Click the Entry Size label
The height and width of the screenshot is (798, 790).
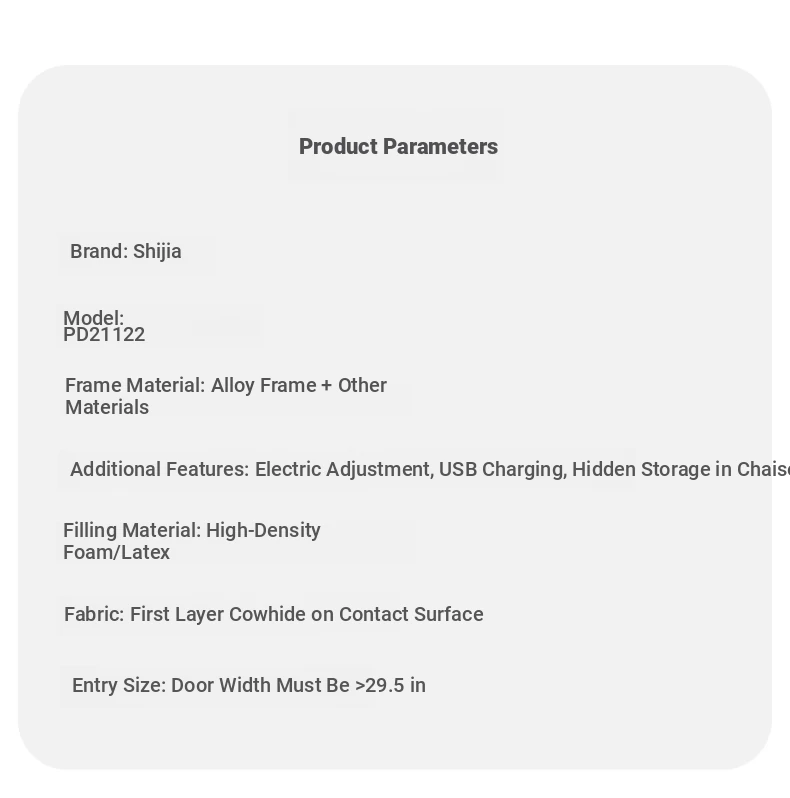point(119,686)
